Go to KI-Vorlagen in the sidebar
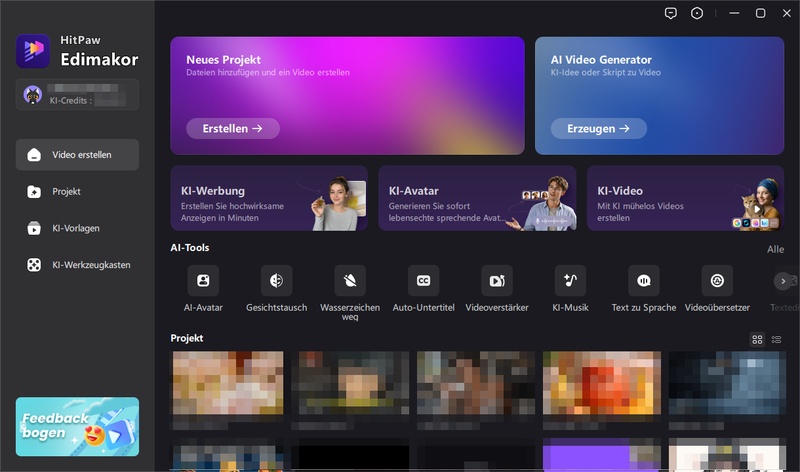Screen dimensions: 800x472 78,228
